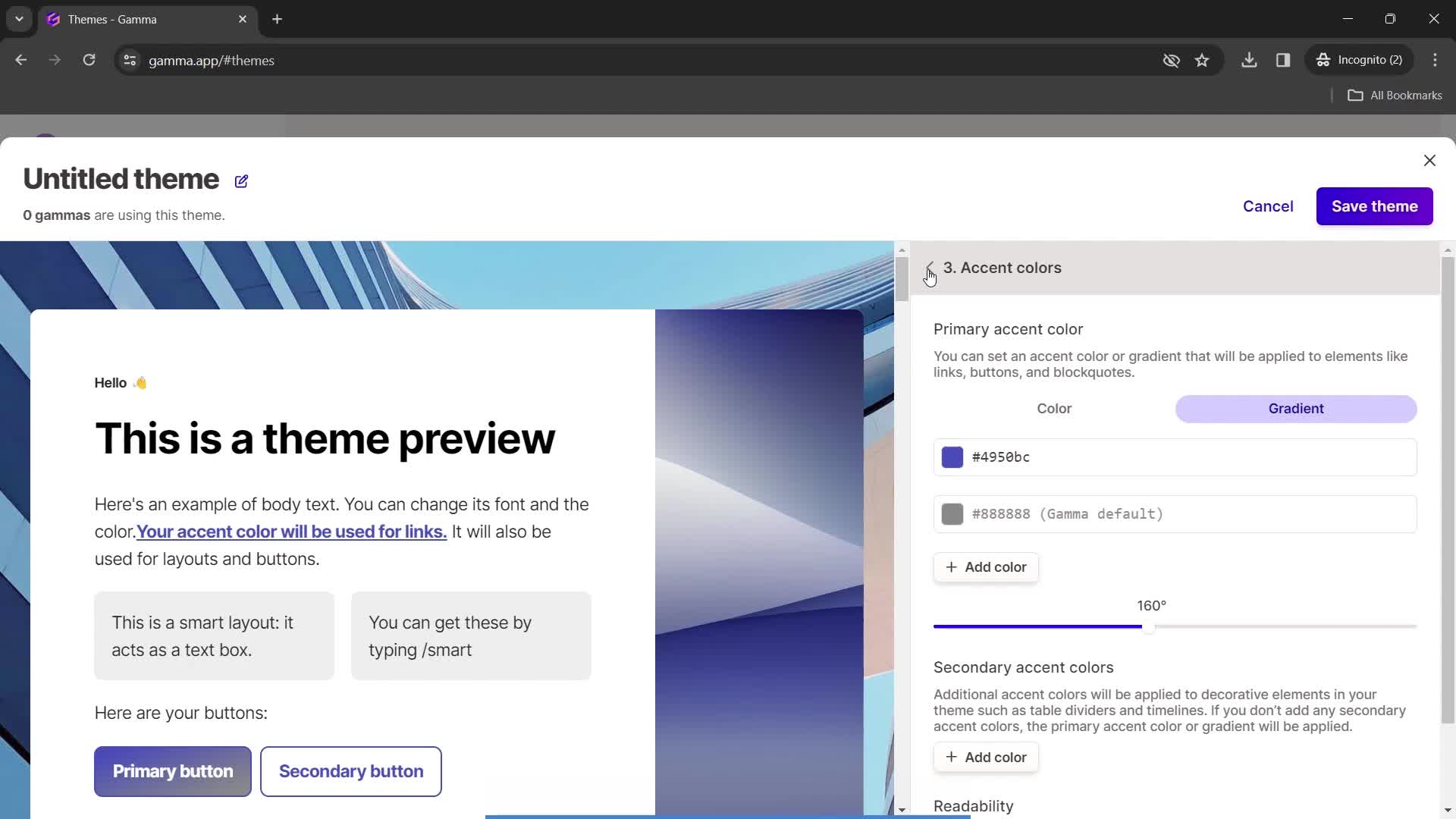Screen dimensions: 1456x819
Task: Click the Cancel button
Action: pos(1268,206)
